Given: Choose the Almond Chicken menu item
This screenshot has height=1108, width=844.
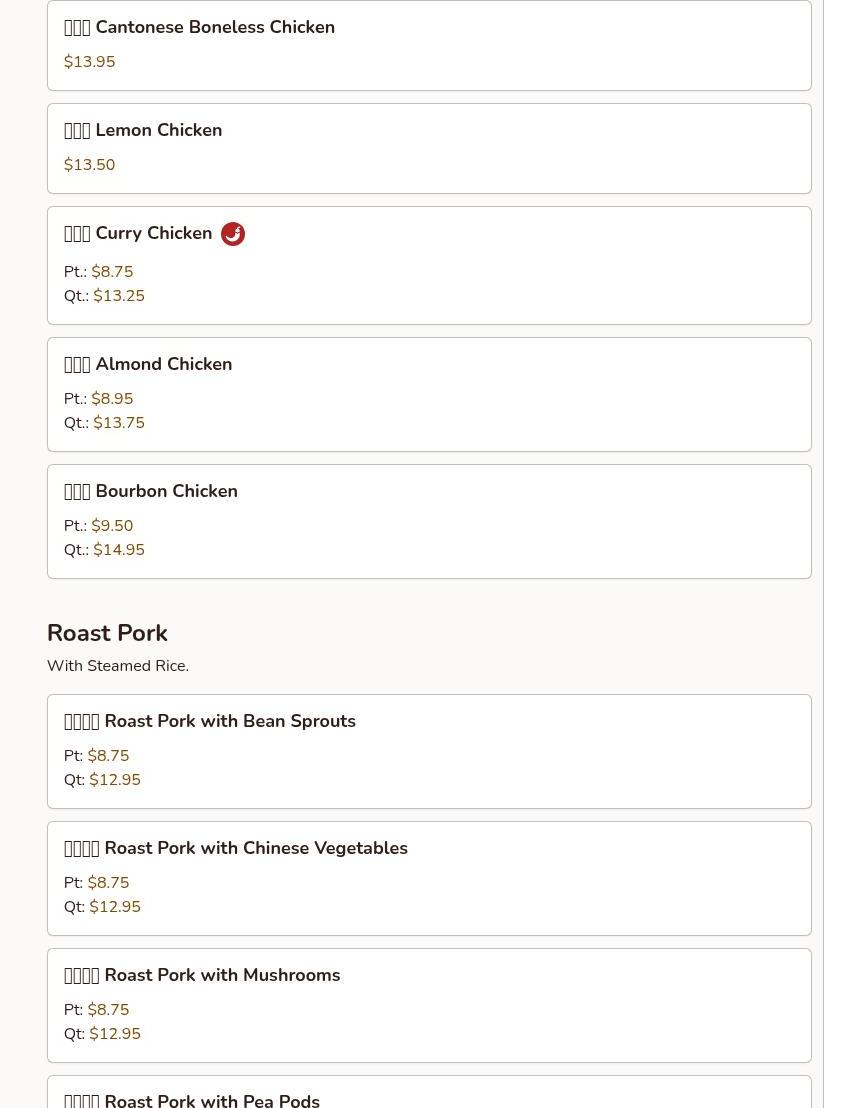Looking at the screenshot, I should click(x=148, y=365).
